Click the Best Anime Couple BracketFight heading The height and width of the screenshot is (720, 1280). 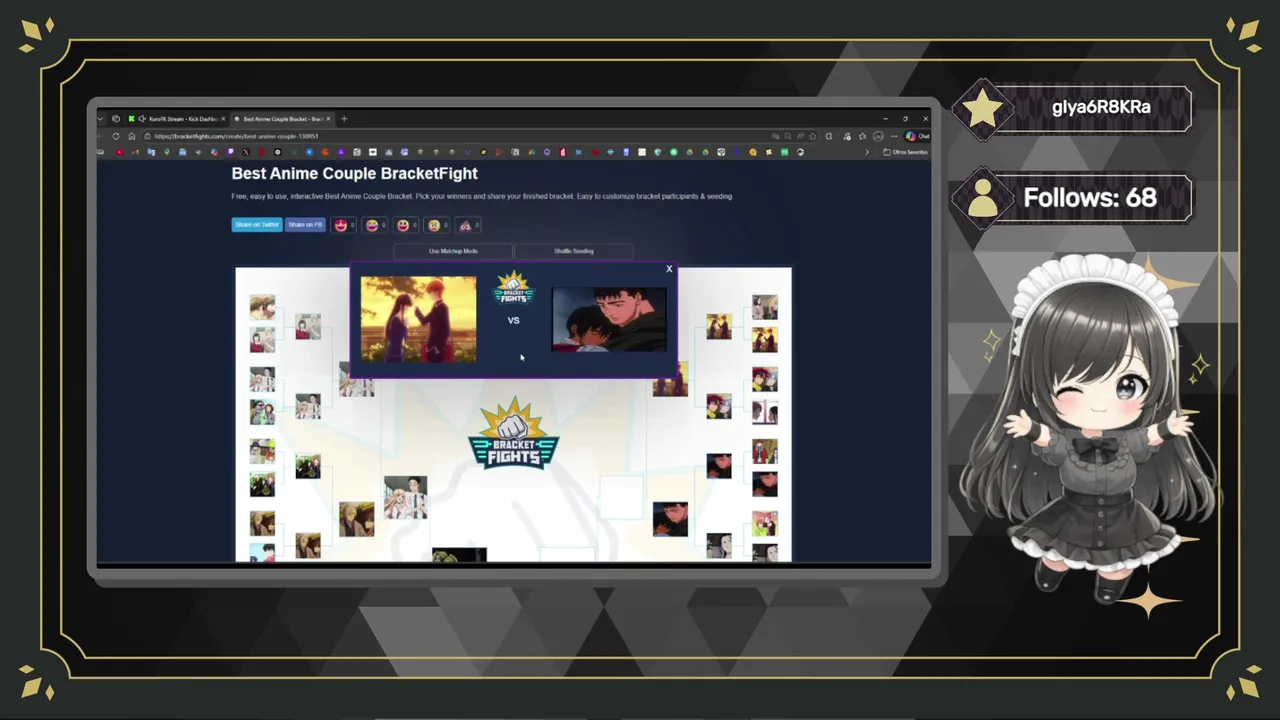click(355, 173)
